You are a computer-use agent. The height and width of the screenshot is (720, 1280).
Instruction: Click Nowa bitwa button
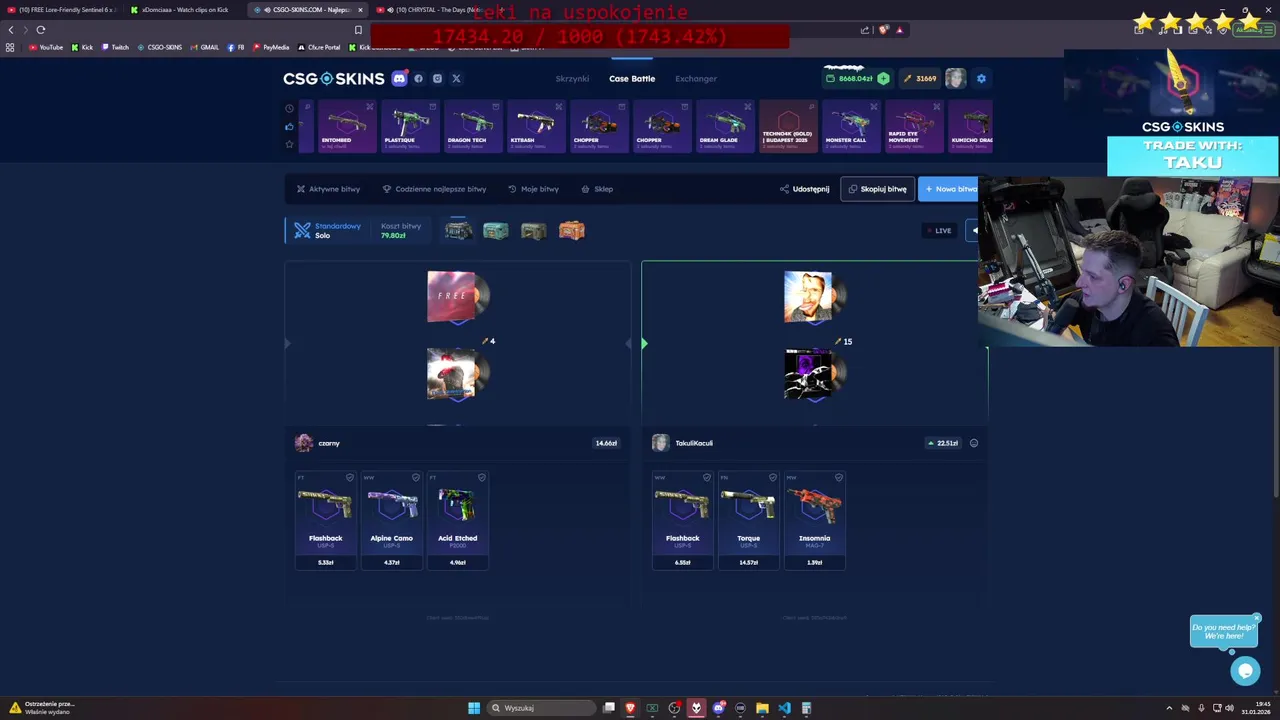(x=948, y=189)
